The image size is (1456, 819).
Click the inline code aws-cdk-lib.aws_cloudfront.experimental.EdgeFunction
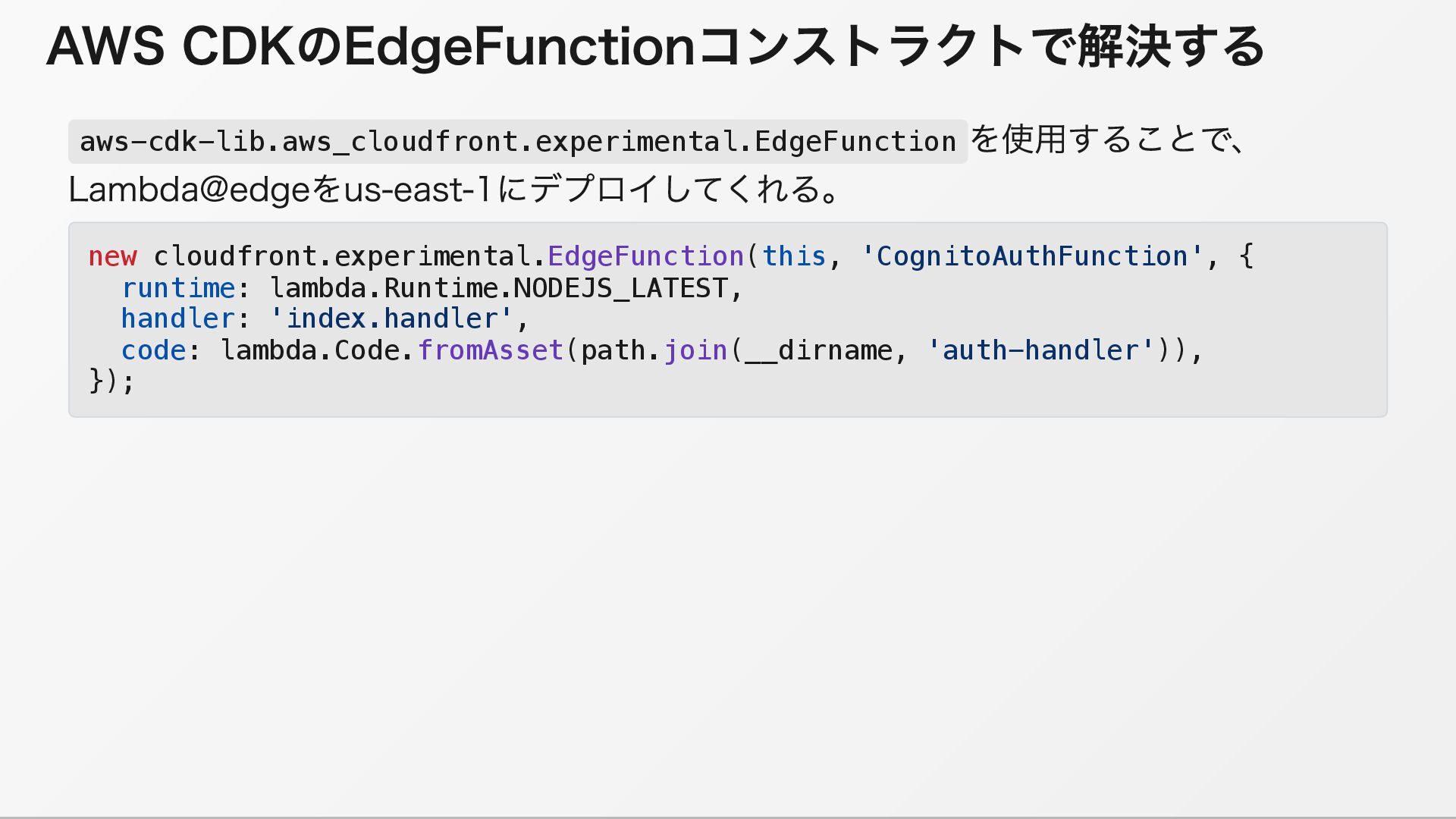[x=517, y=142]
